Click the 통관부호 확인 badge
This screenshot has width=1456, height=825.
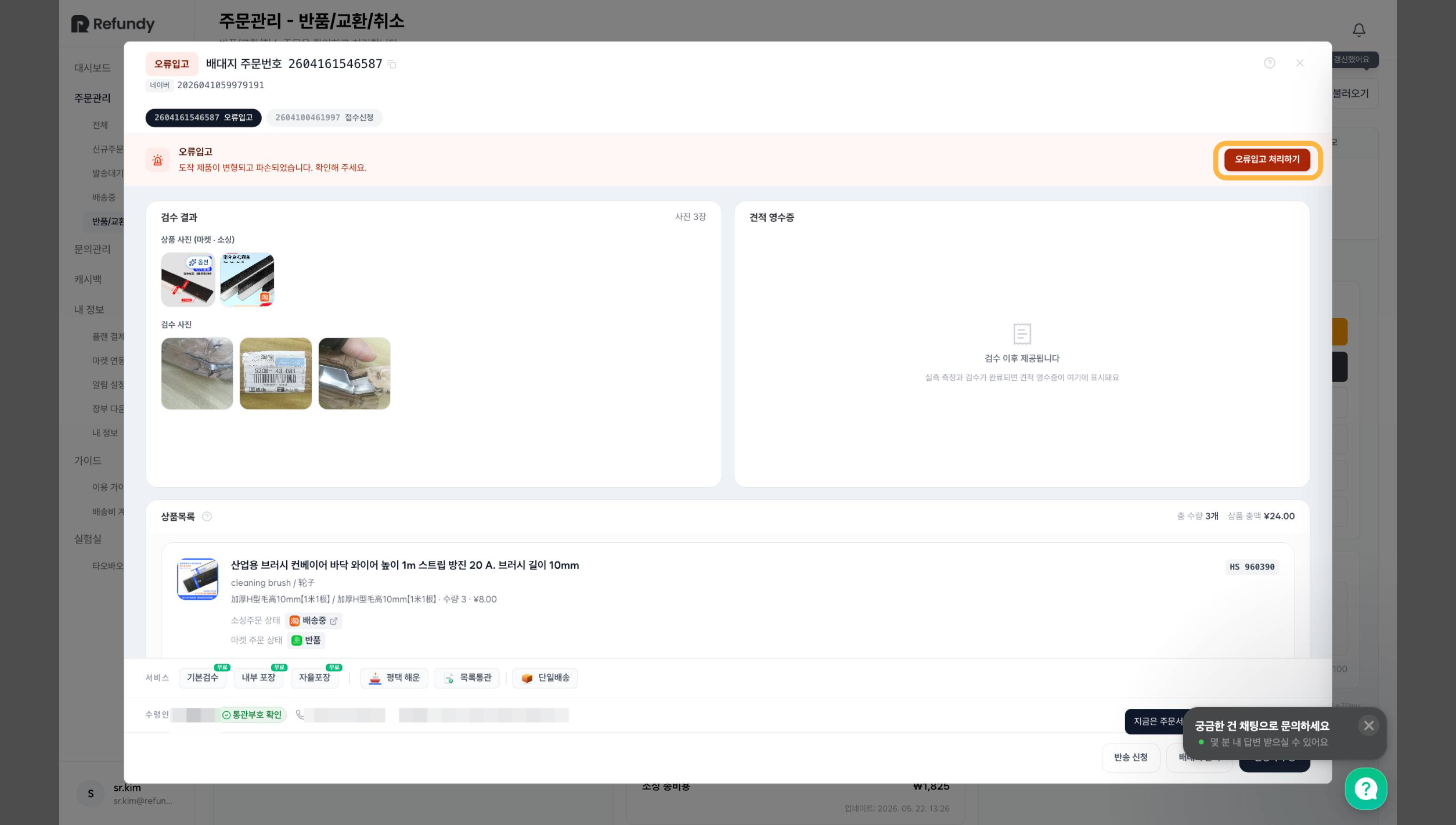pyautogui.click(x=252, y=715)
